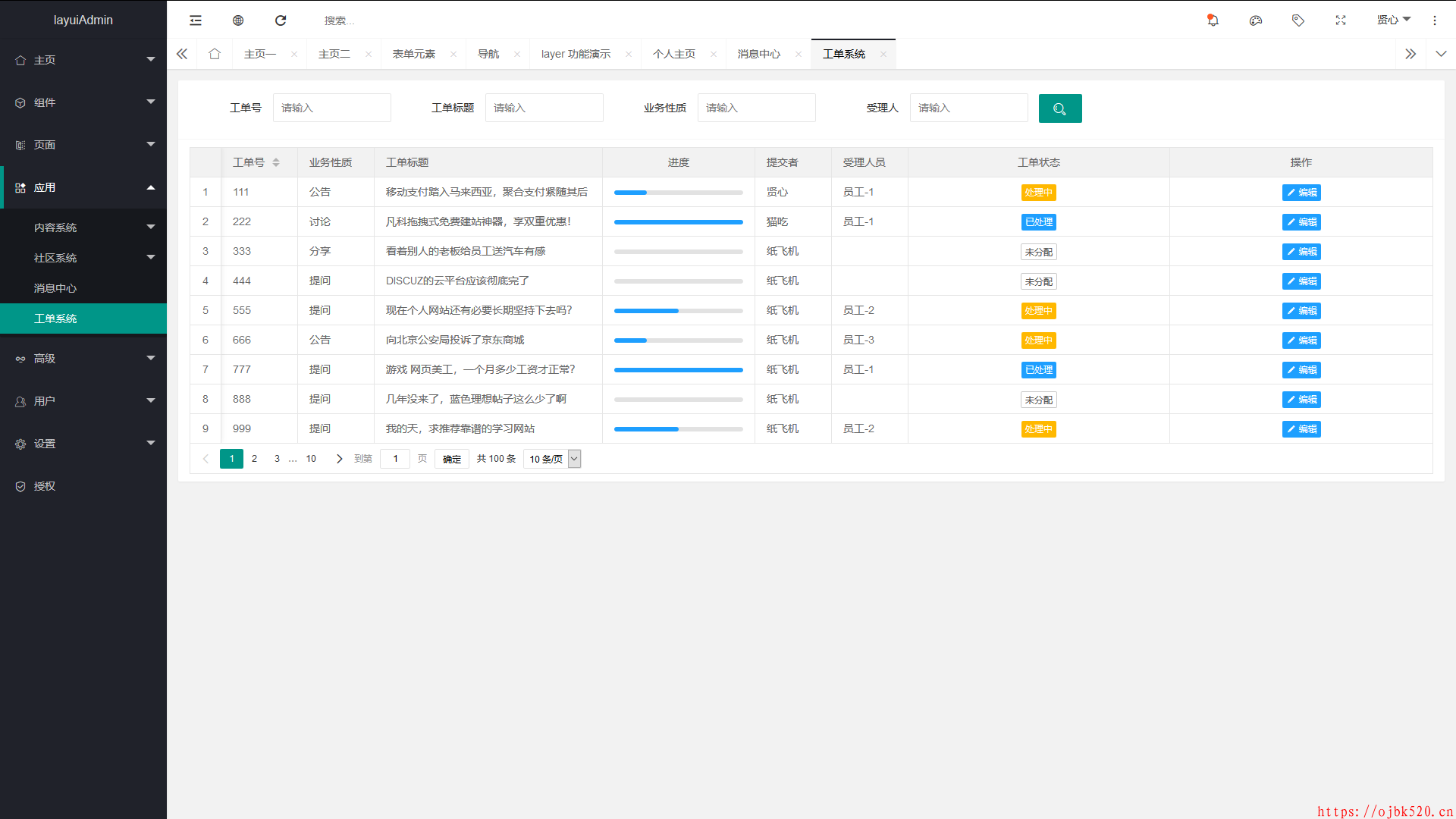
Task: Open the theme palette icon
Action: click(1256, 20)
